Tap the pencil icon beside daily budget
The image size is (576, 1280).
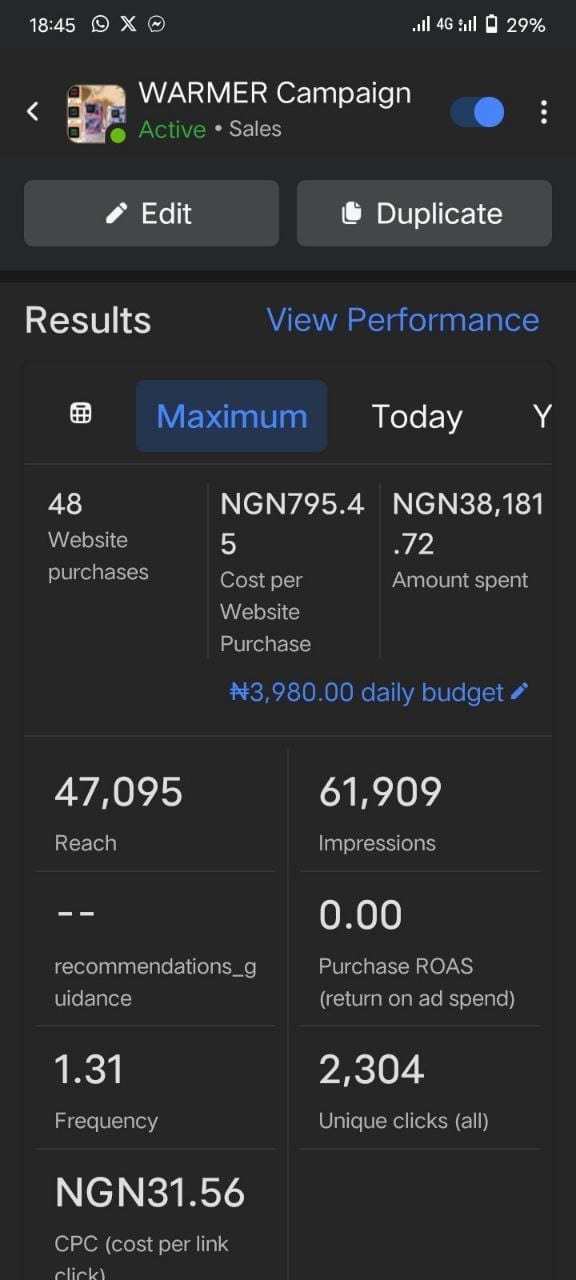pyautogui.click(x=519, y=691)
